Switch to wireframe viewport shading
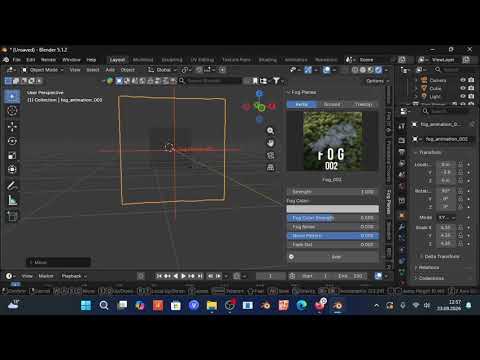The height and width of the screenshot is (360, 480). 355,70
